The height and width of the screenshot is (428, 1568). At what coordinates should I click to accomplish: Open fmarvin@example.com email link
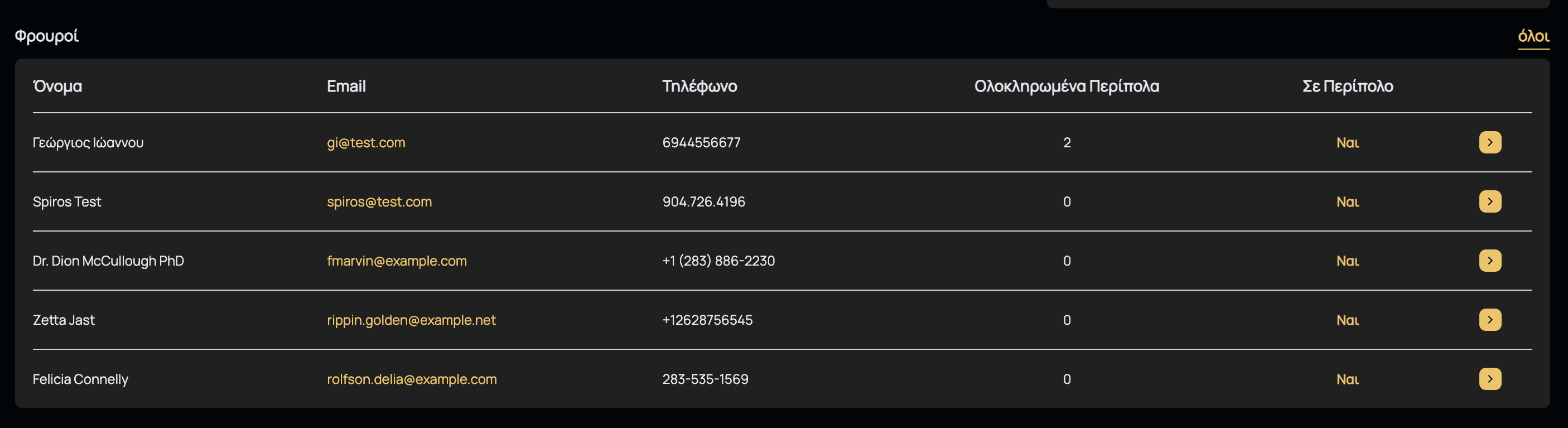tap(396, 261)
